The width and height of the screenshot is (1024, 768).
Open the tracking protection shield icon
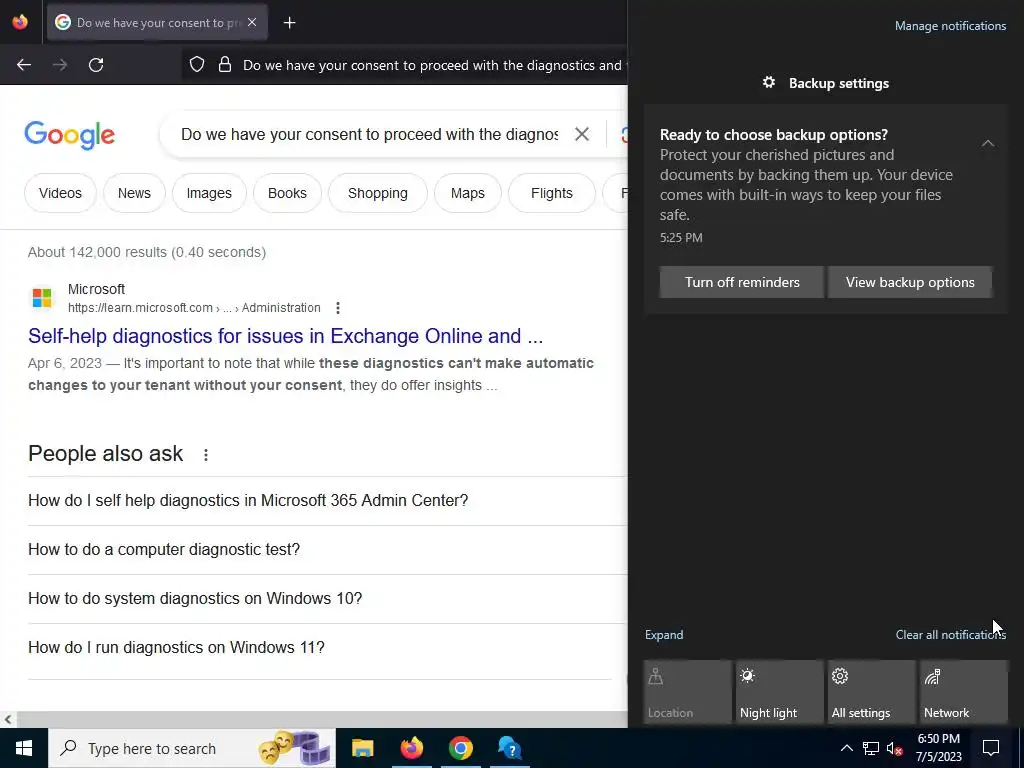pos(197,65)
